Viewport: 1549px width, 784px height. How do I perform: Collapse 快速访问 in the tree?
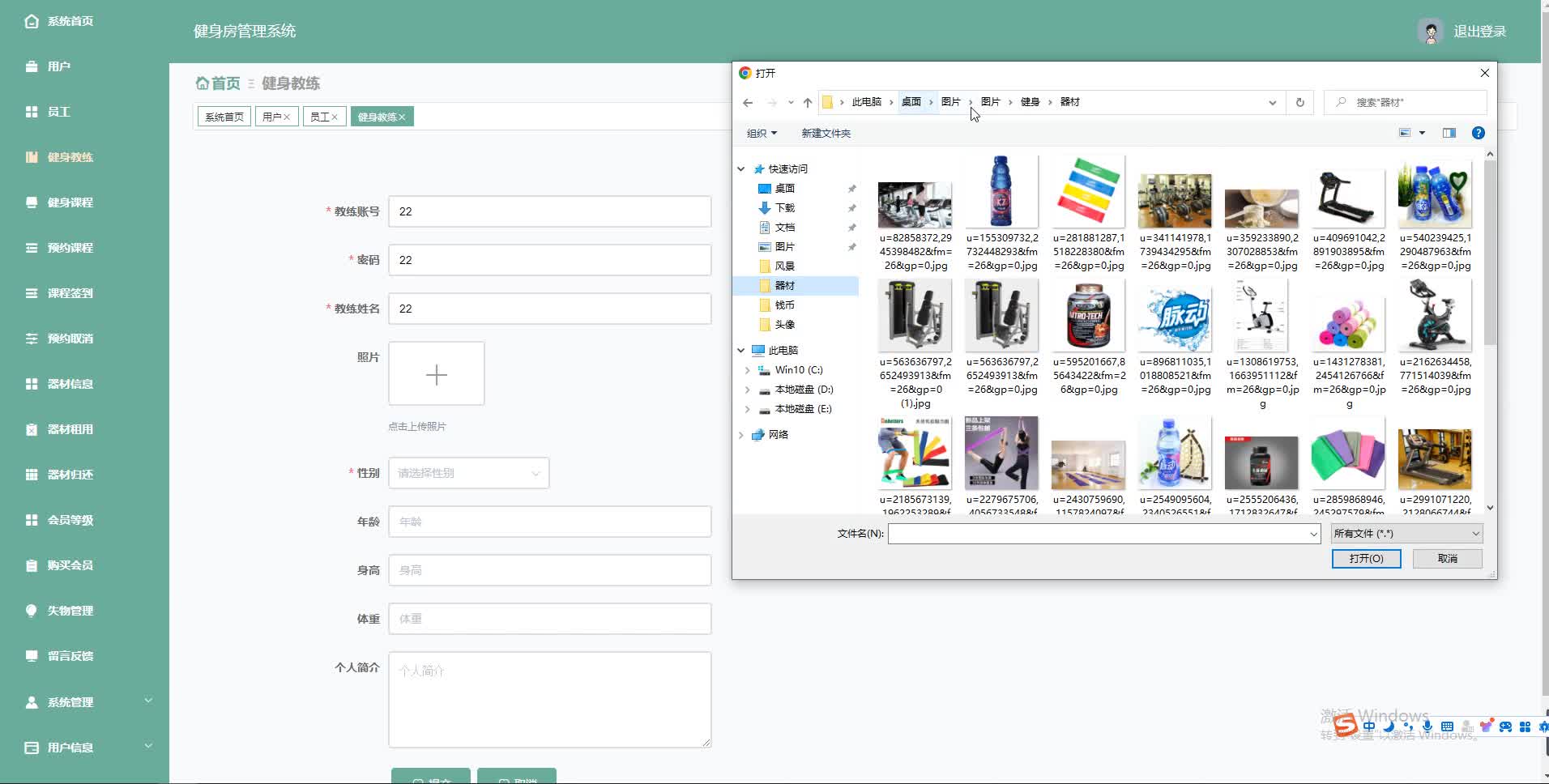(x=740, y=169)
